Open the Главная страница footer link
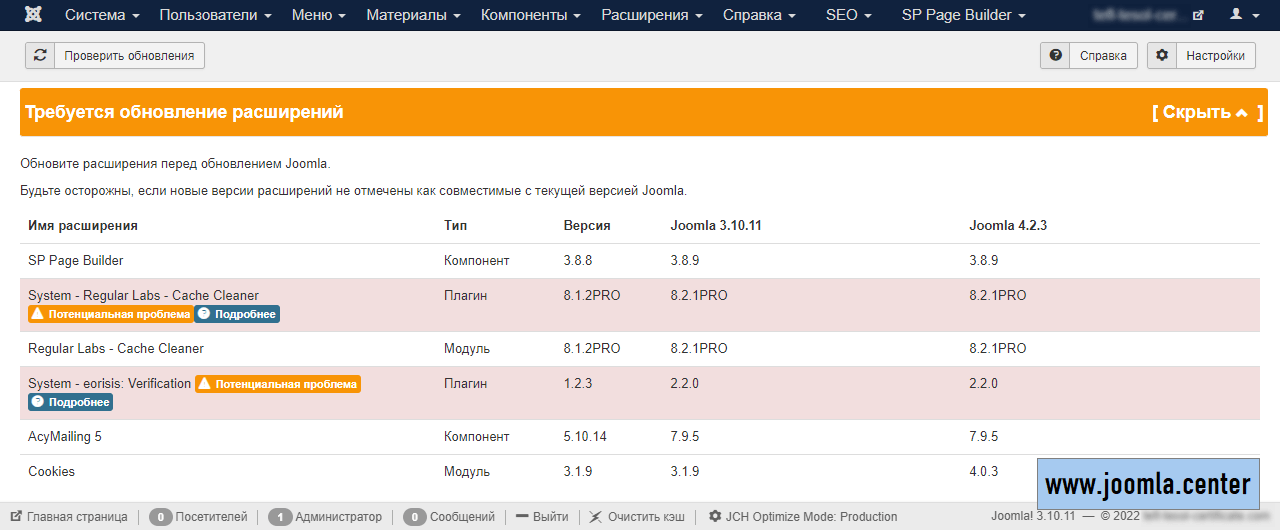The width and height of the screenshot is (1280, 530). pyautogui.click(x=69, y=517)
